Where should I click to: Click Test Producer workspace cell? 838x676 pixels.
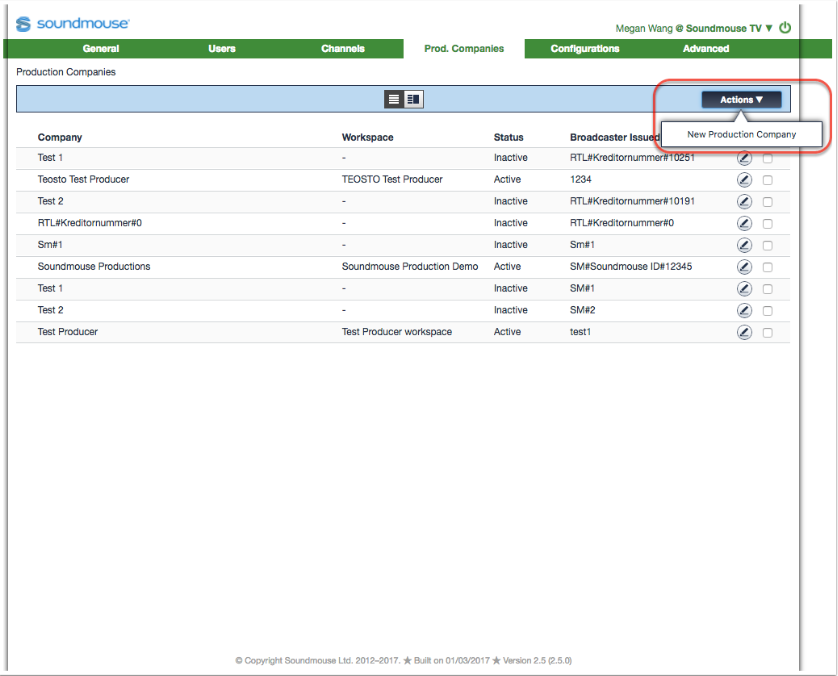click(397, 332)
